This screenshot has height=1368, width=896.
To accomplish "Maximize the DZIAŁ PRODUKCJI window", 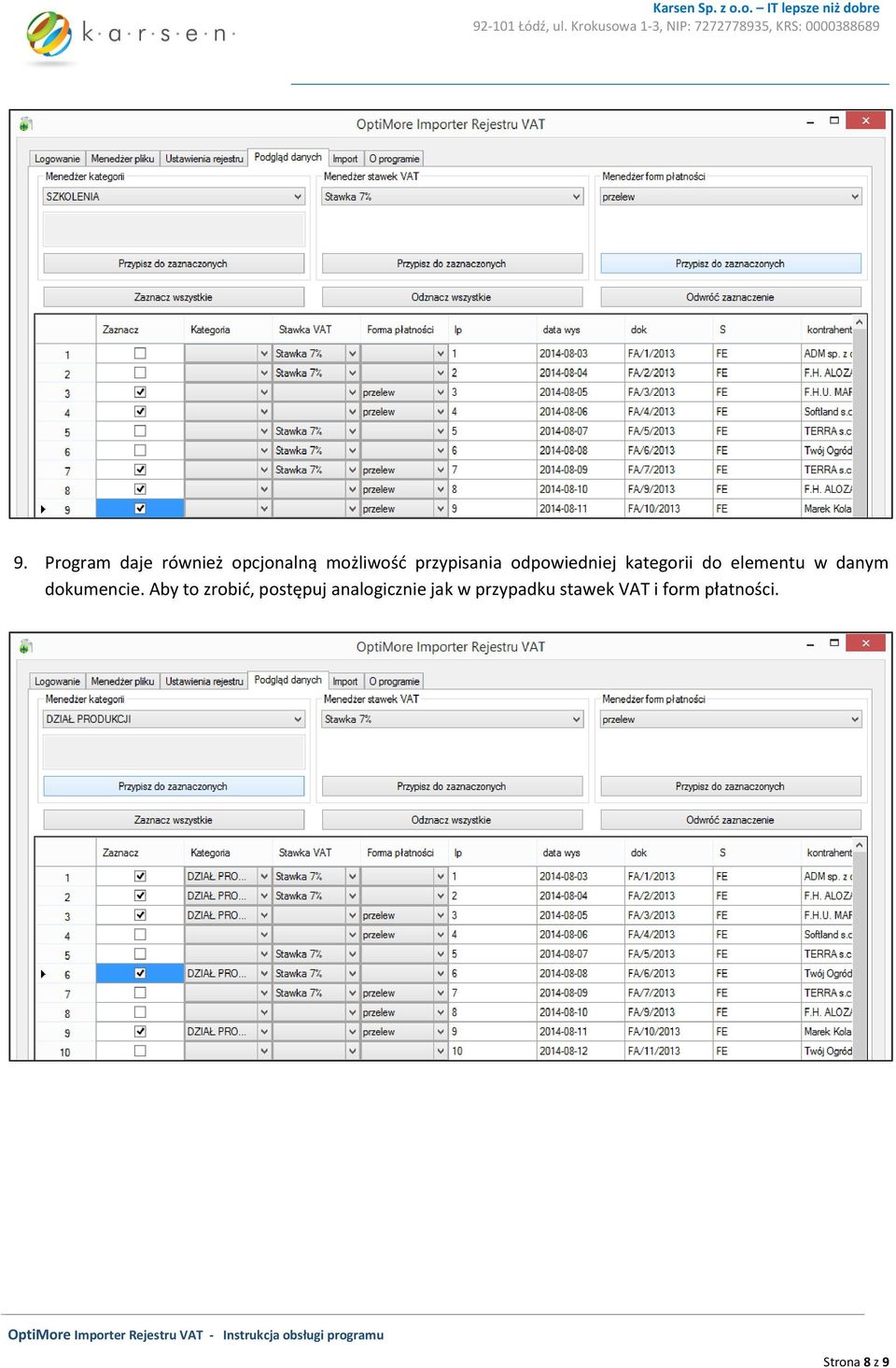I will pyautogui.click(x=834, y=643).
